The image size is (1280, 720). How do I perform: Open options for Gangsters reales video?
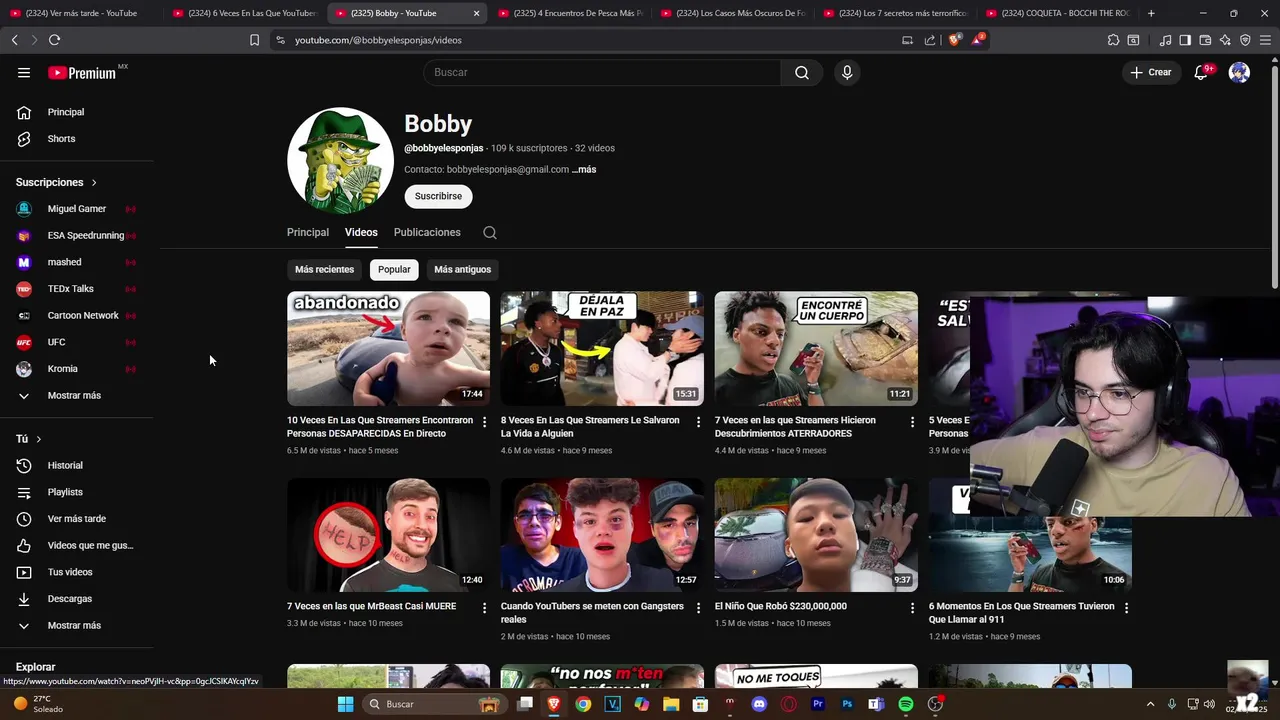699,608
